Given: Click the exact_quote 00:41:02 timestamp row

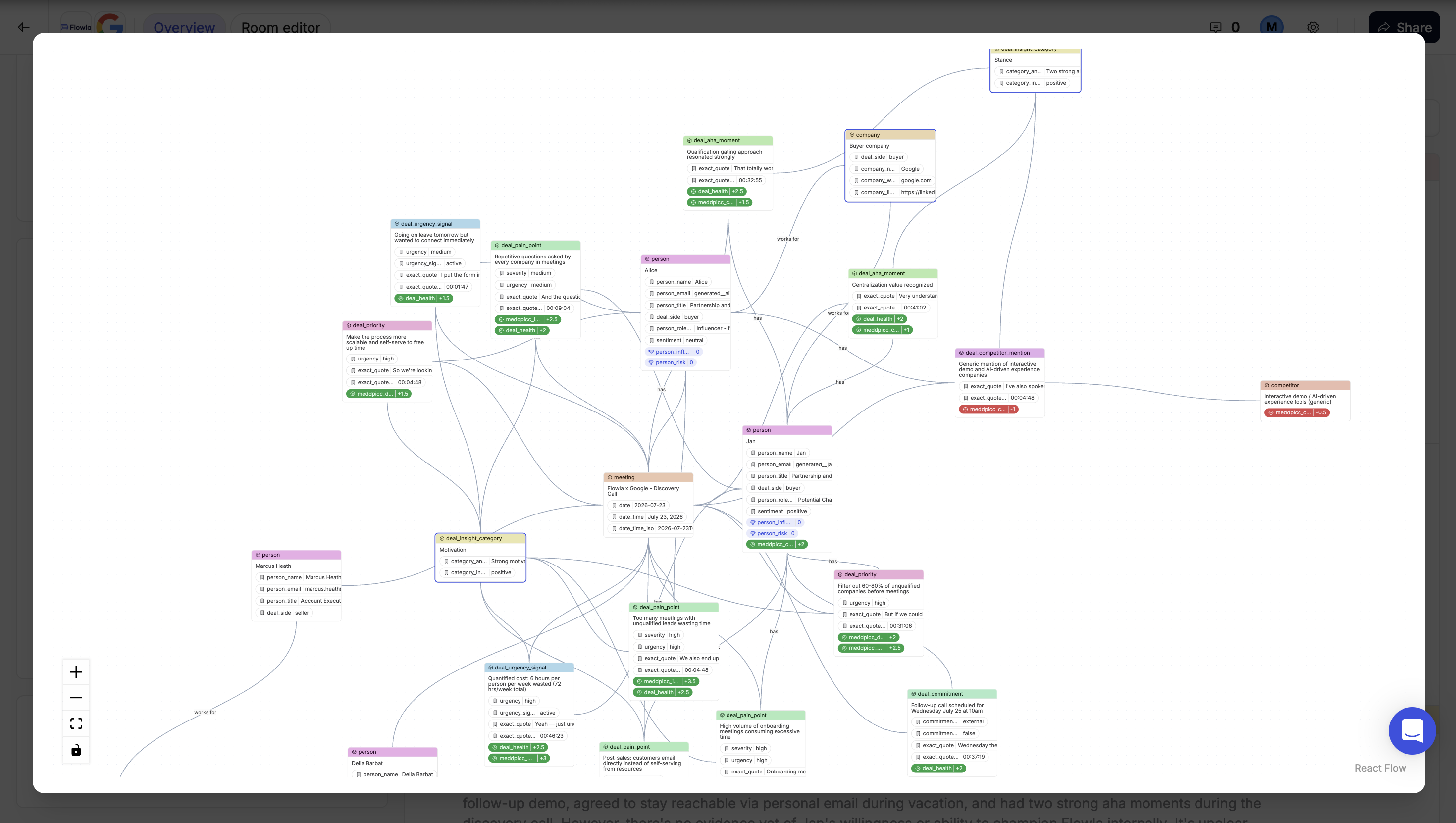Looking at the screenshot, I should (x=891, y=308).
